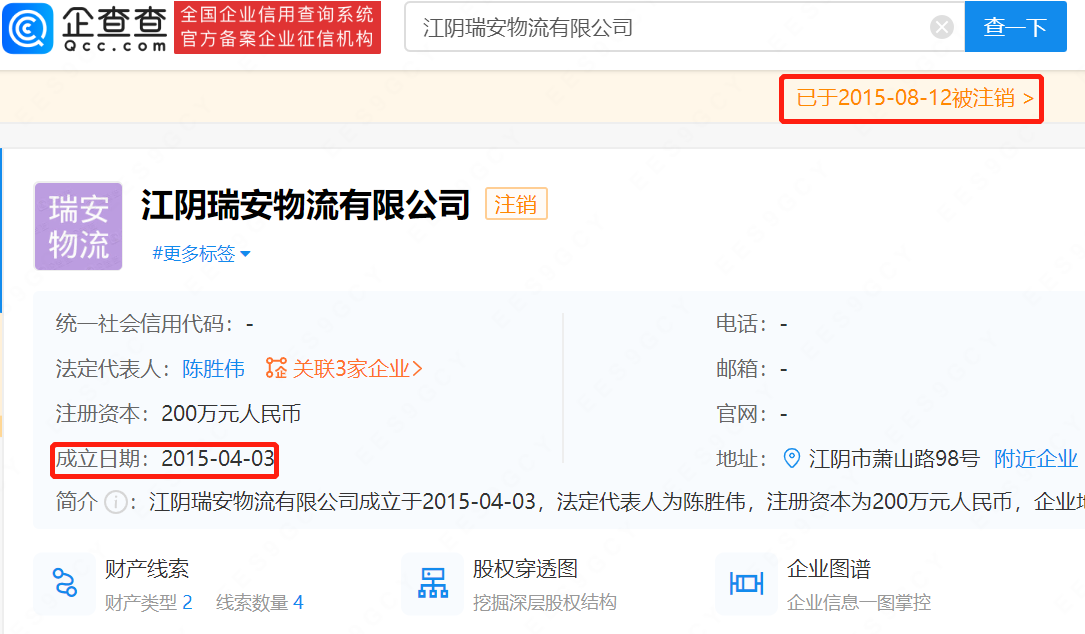Open legal representative 陈胜伟 profile

pyautogui.click(x=213, y=369)
